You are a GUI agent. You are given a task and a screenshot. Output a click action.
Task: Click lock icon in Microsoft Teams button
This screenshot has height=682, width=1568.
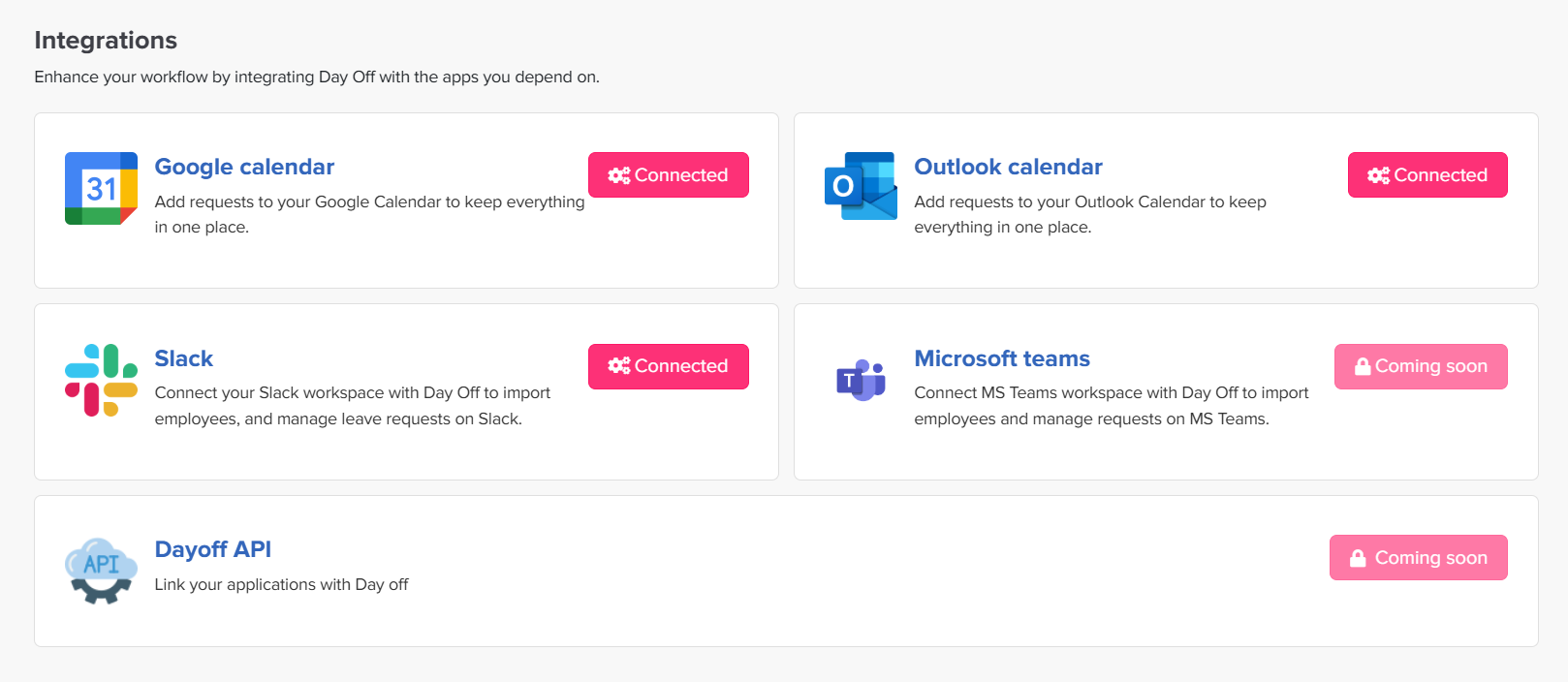pos(1363,366)
